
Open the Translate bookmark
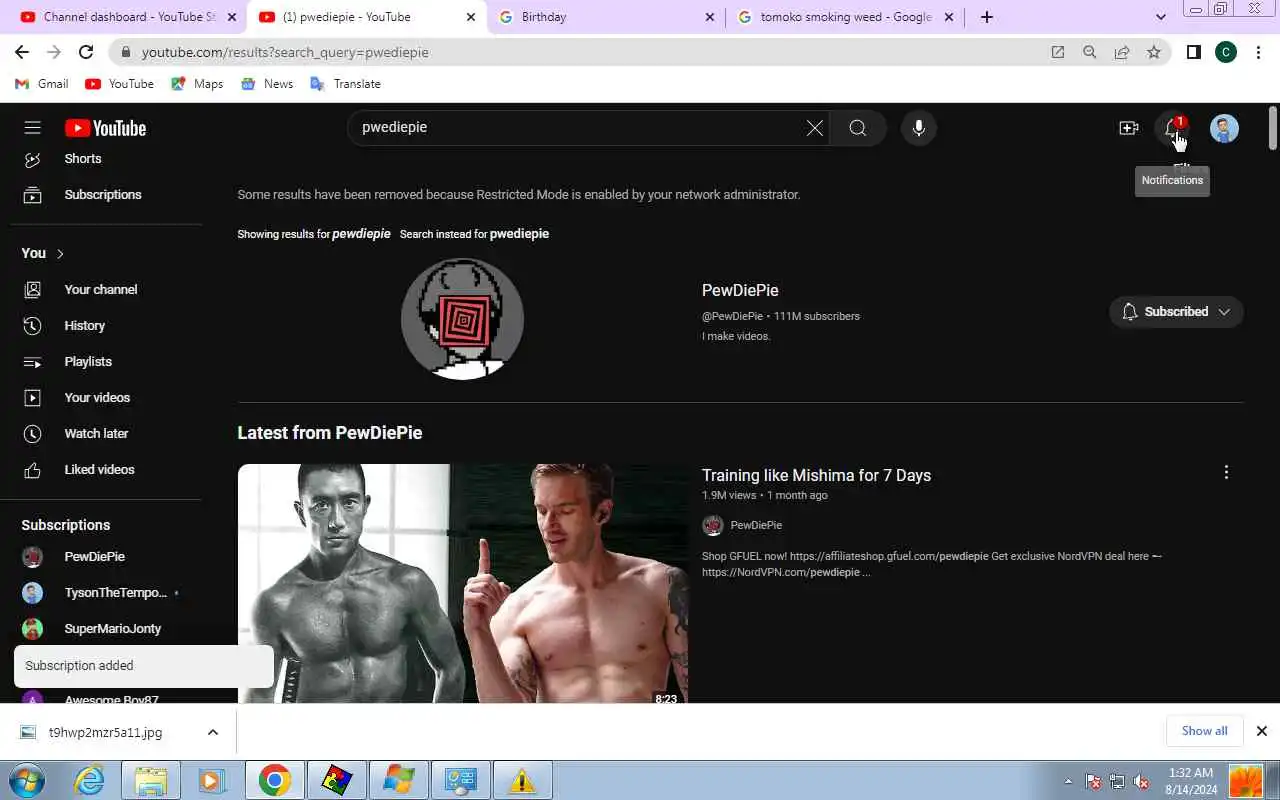(x=346, y=84)
